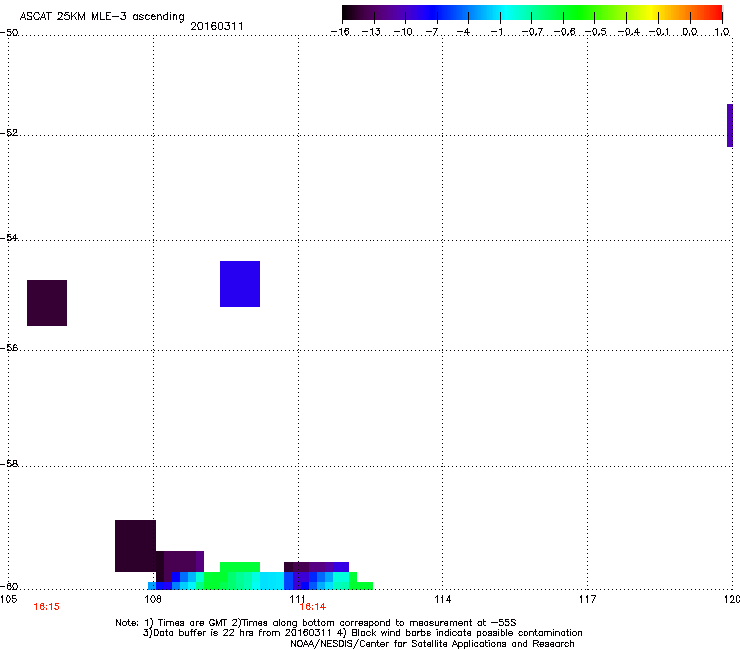Click the bright green block above the -60 line
Image resolution: width=740 pixels, height=650 pixels.
pos(240,567)
